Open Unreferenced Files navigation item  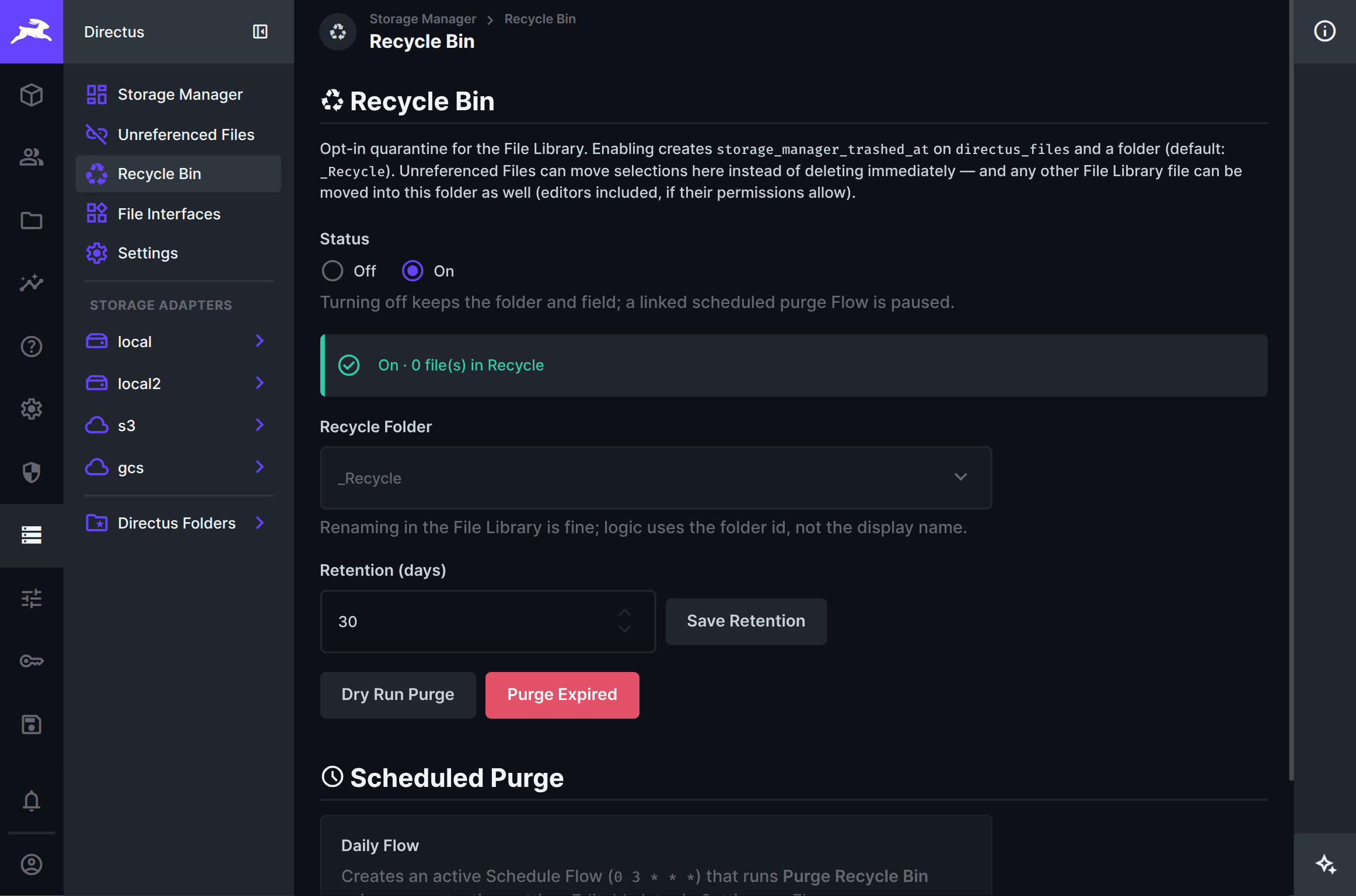click(178, 135)
